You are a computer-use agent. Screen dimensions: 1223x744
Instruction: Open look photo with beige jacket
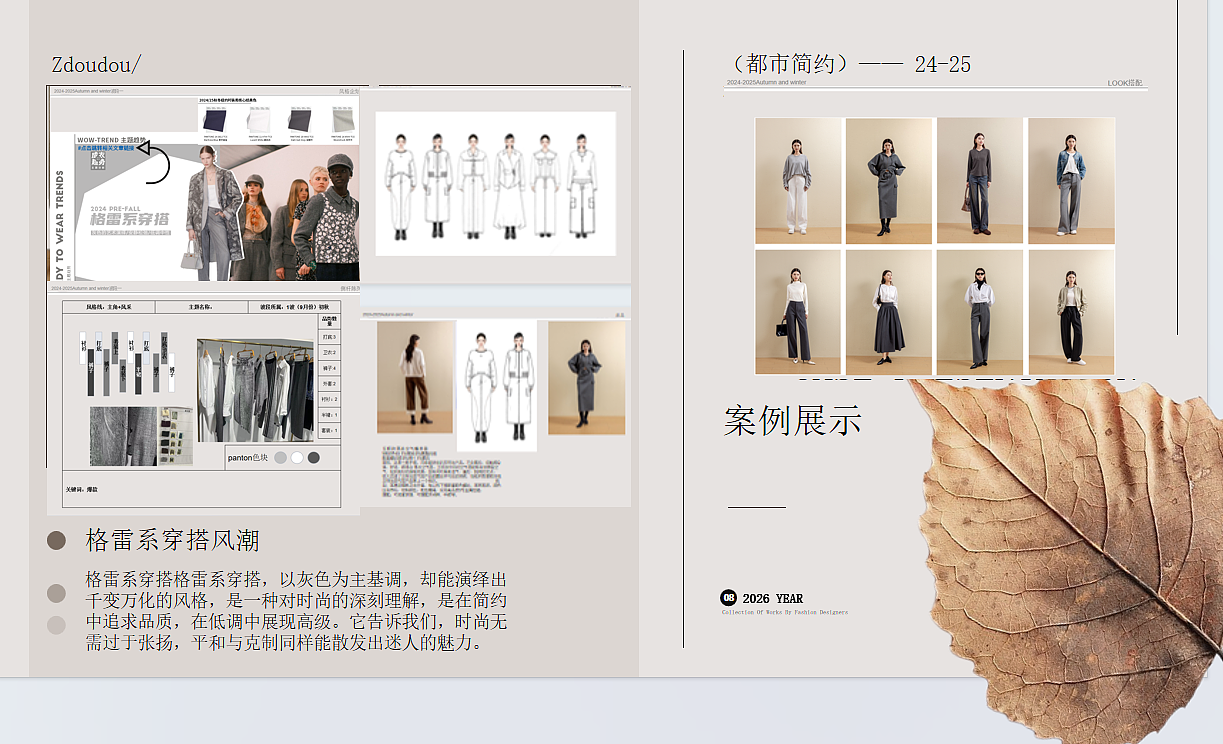click(x=1071, y=312)
